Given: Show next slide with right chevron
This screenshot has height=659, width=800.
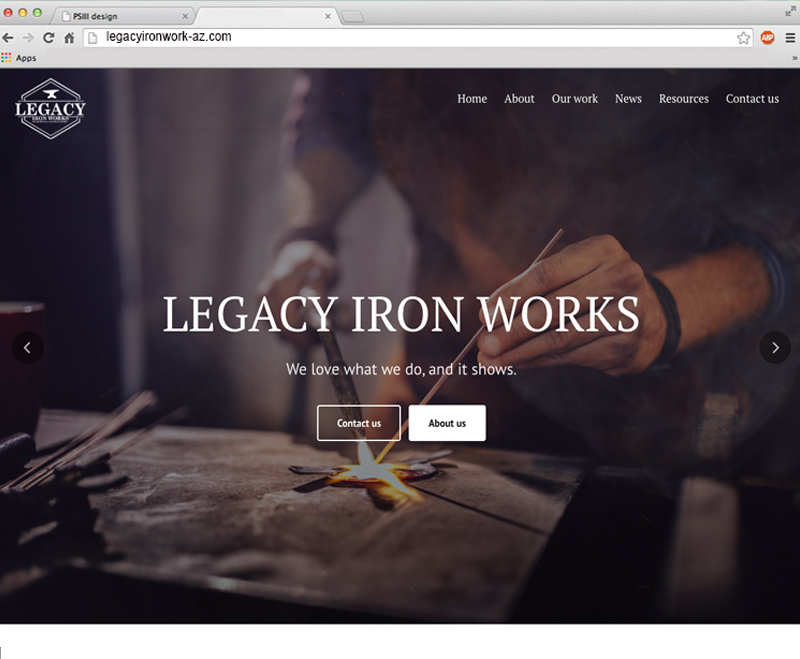Looking at the screenshot, I should pyautogui.click(x=775, y=348).
